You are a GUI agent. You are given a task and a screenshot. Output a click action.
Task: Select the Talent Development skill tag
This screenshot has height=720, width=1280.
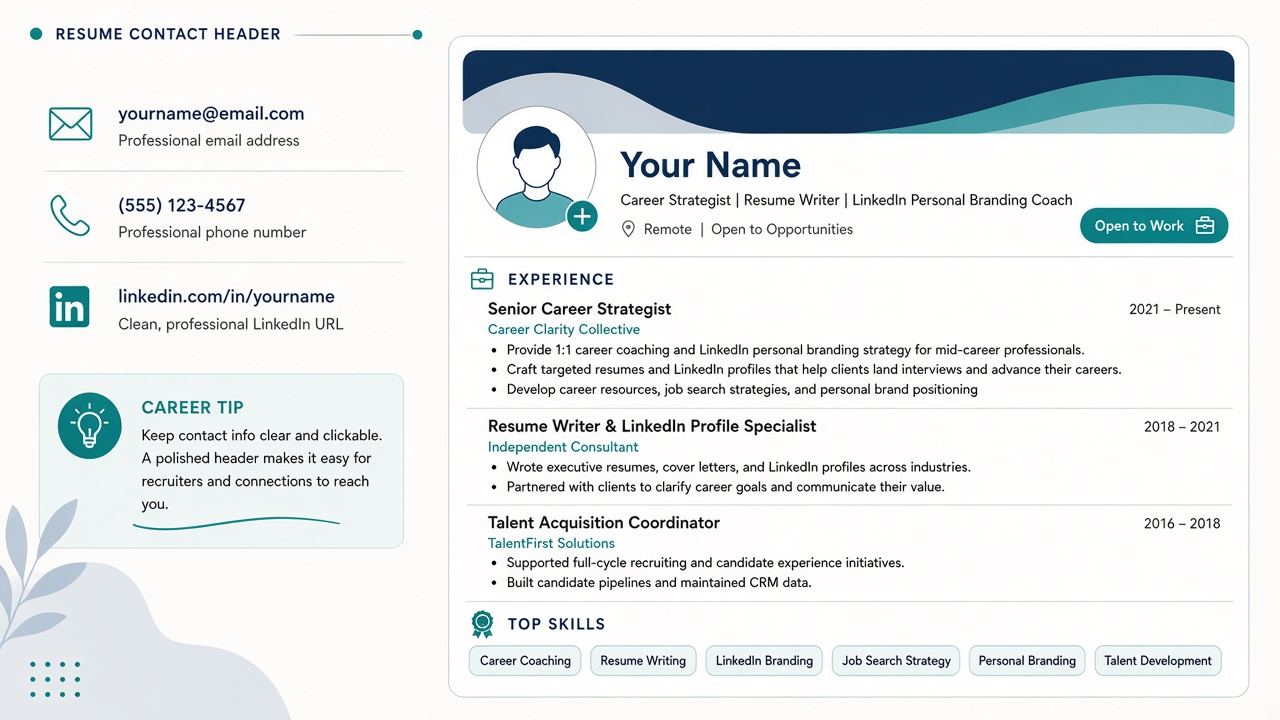pyautogui.click(x=1158, y=661)
